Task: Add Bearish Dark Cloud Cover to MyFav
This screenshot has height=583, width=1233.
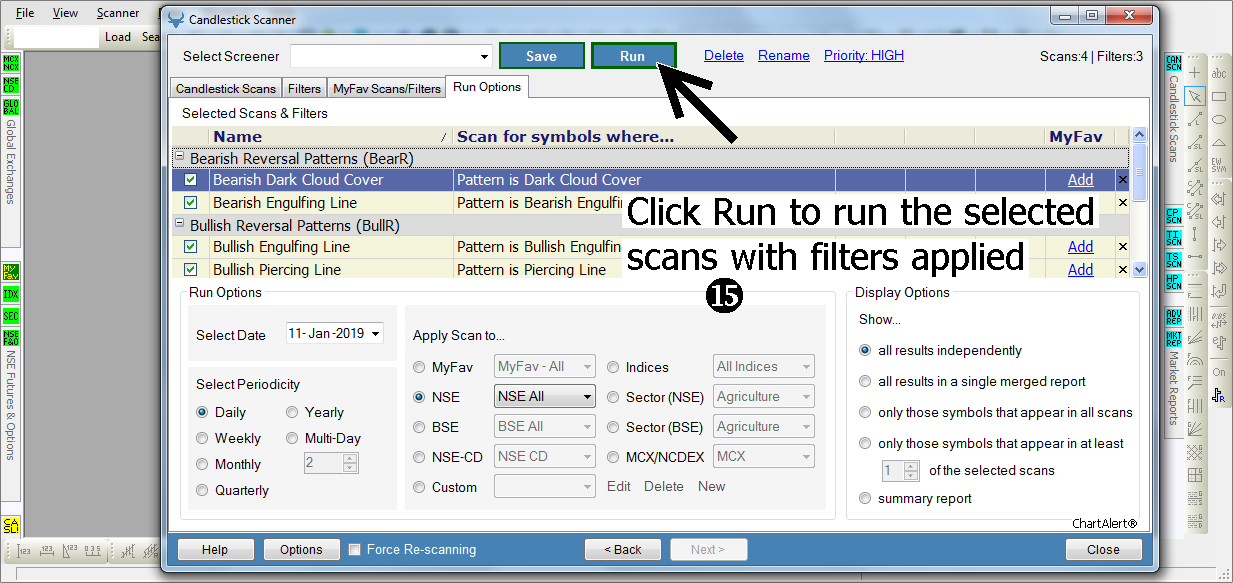Action: pos(1081,180)
